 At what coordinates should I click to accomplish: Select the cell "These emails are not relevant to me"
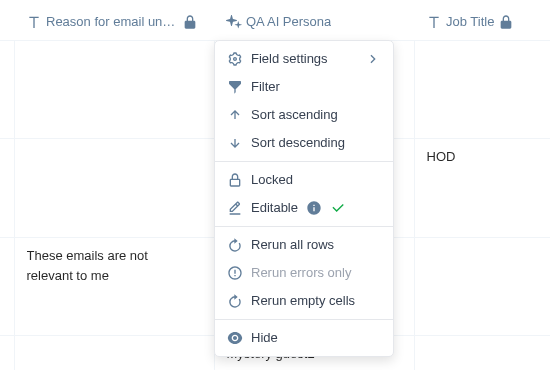tap(114, 287)
